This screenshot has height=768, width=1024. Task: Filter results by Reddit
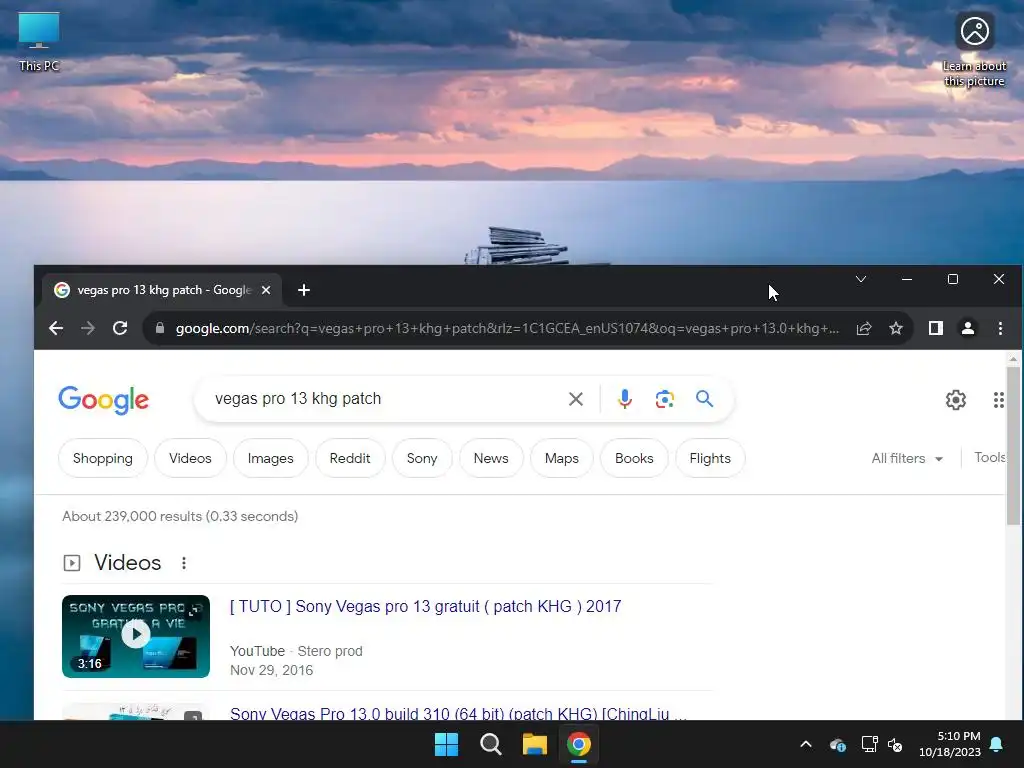[350, 458]
